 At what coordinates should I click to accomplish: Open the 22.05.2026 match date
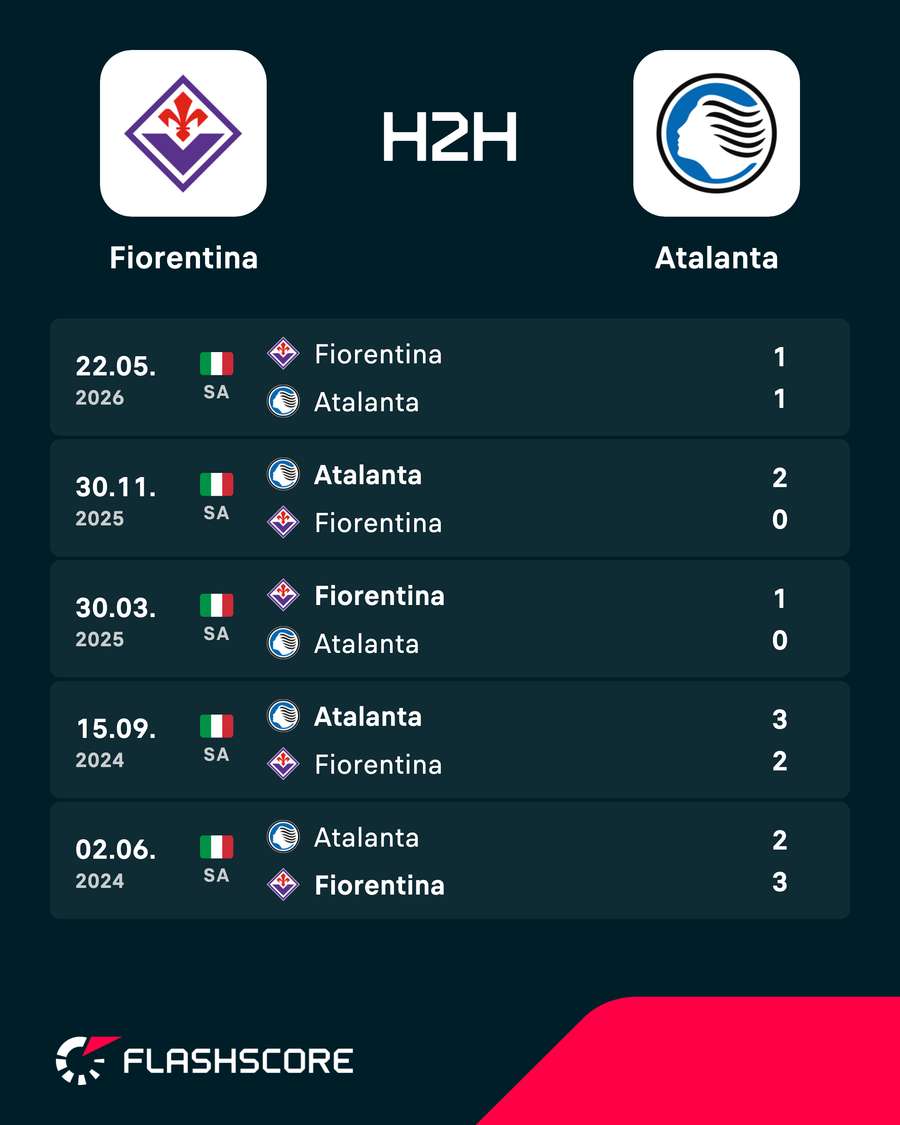coord(116,380)
